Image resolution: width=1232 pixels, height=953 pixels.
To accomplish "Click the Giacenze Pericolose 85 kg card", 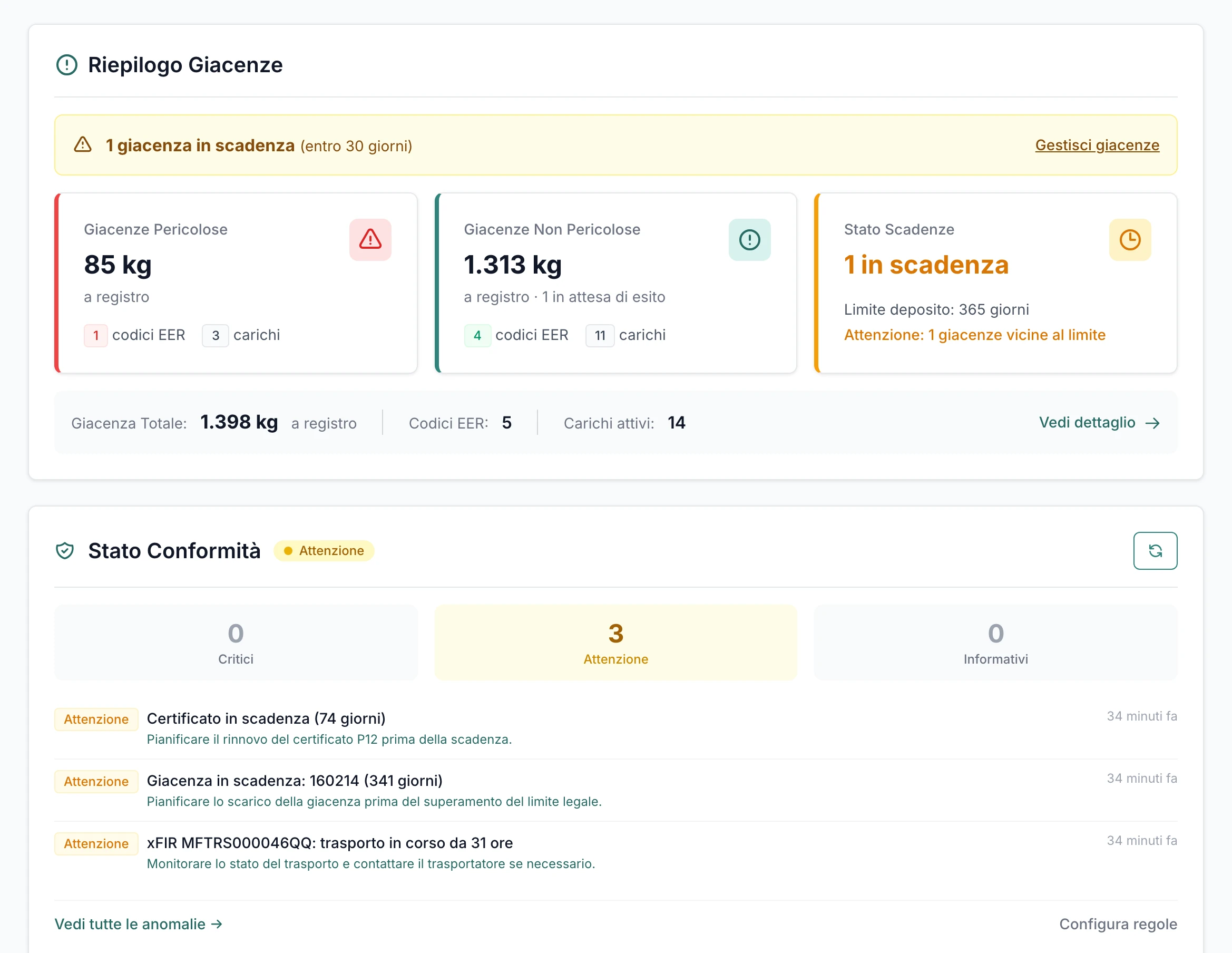I will [236, 283].
